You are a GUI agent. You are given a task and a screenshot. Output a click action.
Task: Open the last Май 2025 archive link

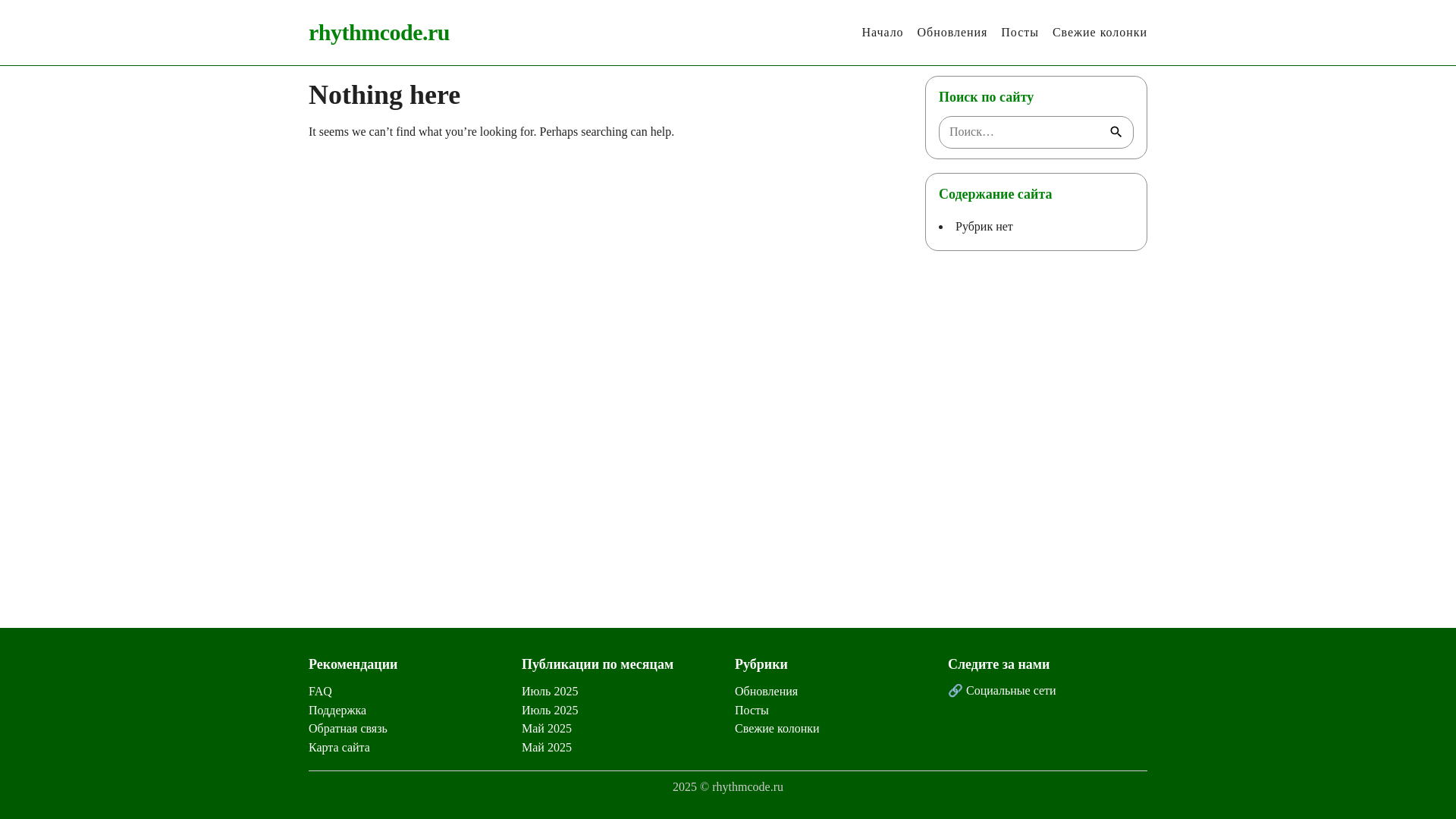pos(547,748)
